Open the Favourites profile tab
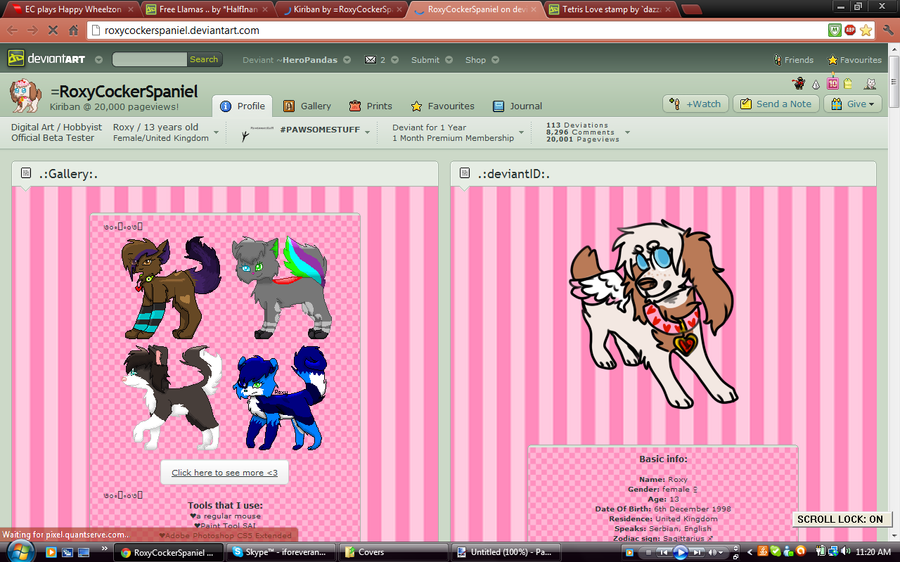 click(x=443, y=106)
